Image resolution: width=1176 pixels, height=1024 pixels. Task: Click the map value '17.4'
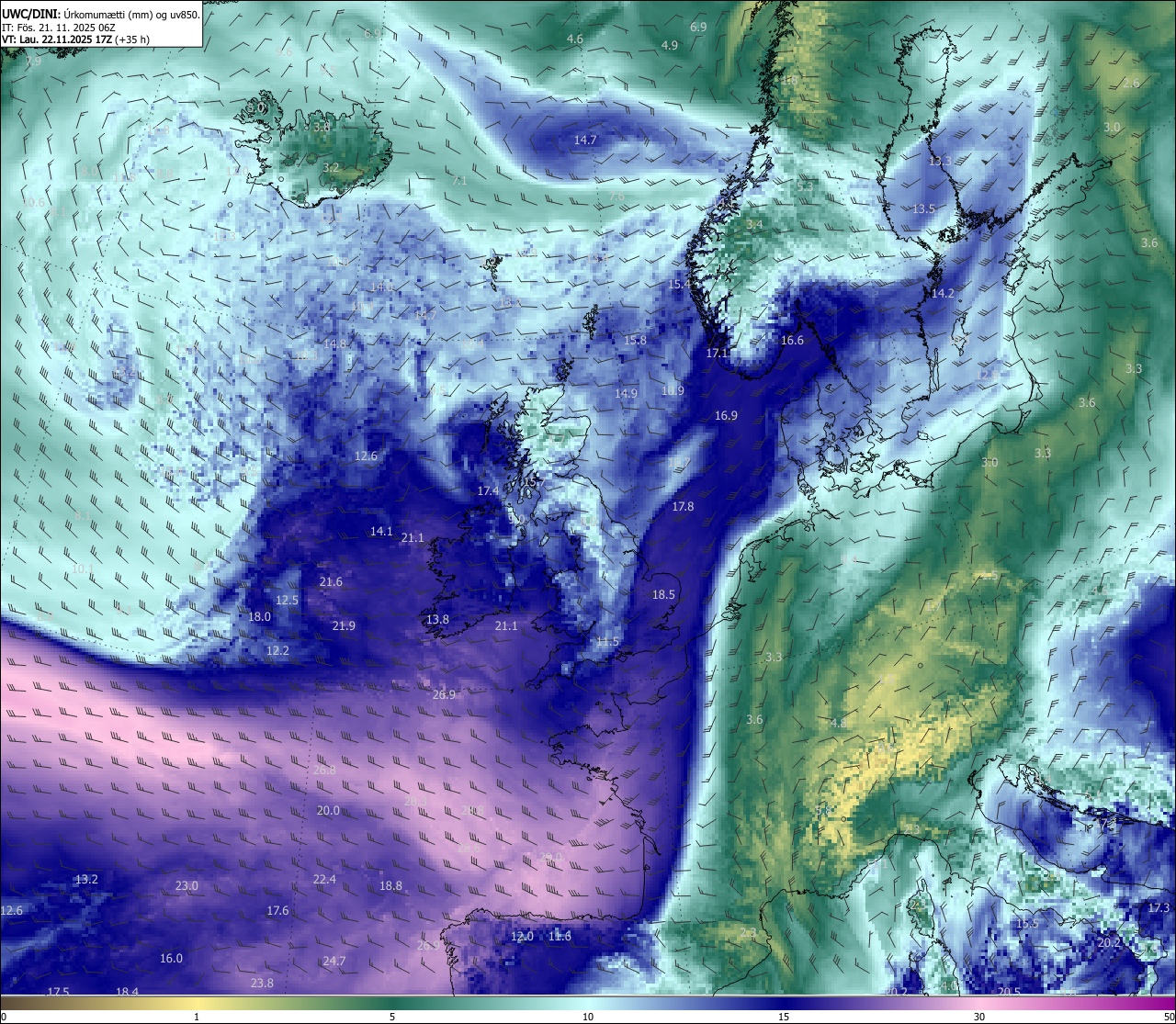click(488, 491)
